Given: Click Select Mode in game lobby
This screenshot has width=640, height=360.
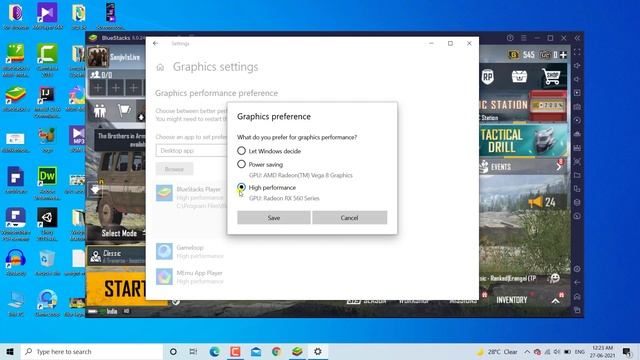Looking at the screenshot, I should coord(119,233).
